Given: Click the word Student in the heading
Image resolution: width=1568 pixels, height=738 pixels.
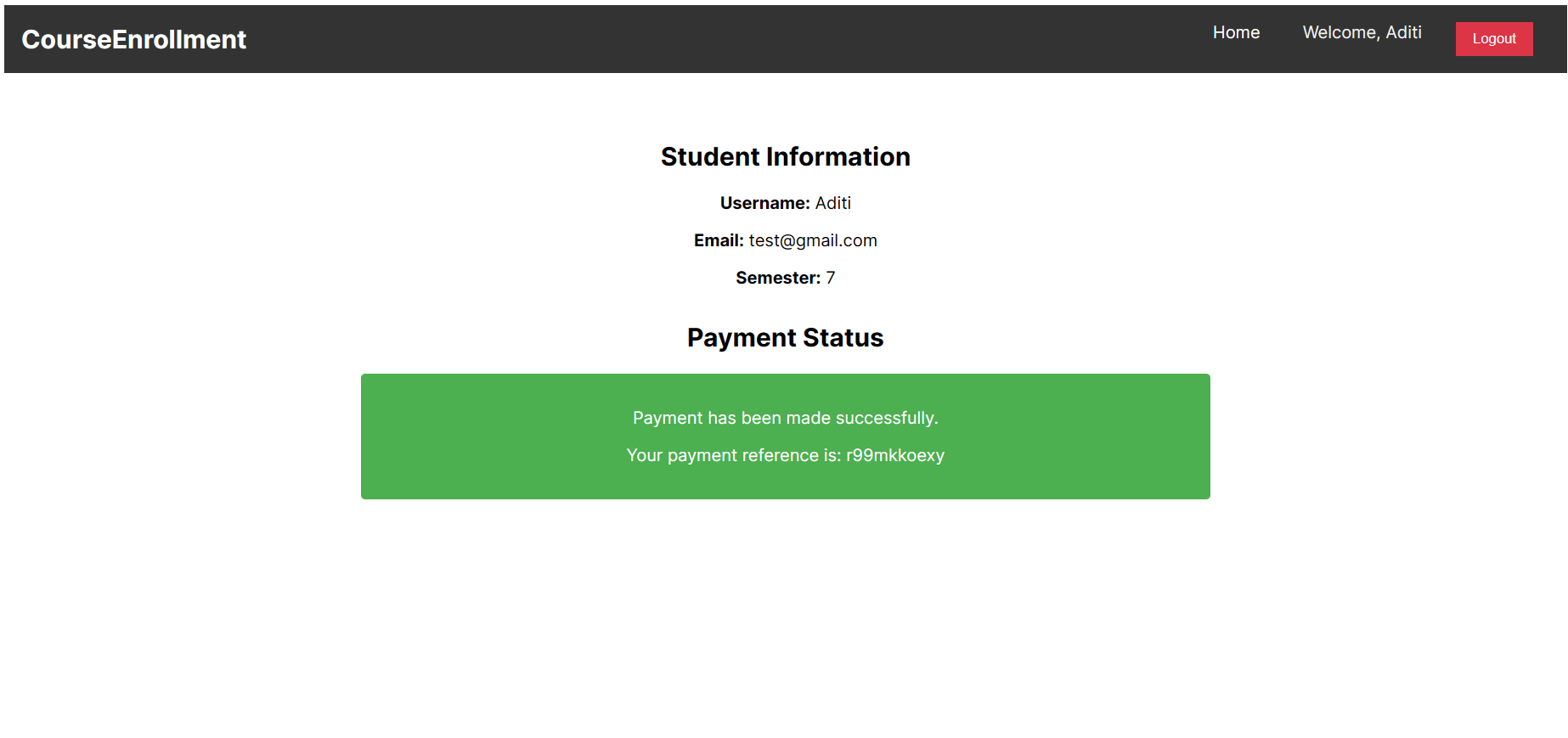Looking at the screenshot, I should coord(710,156).
